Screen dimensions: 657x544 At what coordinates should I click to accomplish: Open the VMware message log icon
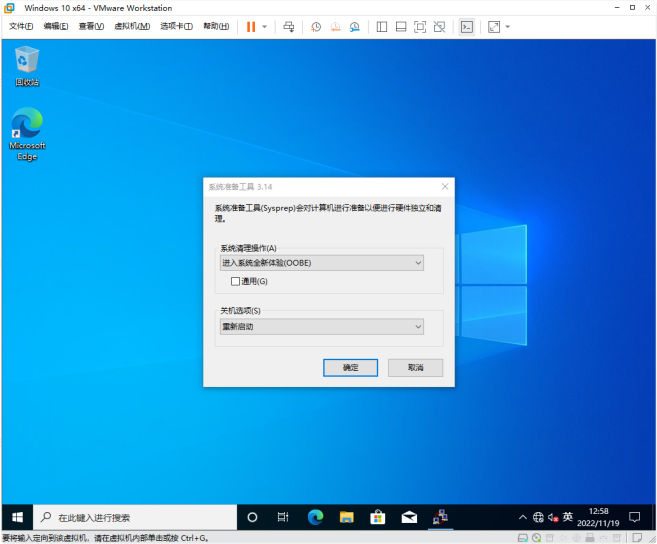coord(637,538)
